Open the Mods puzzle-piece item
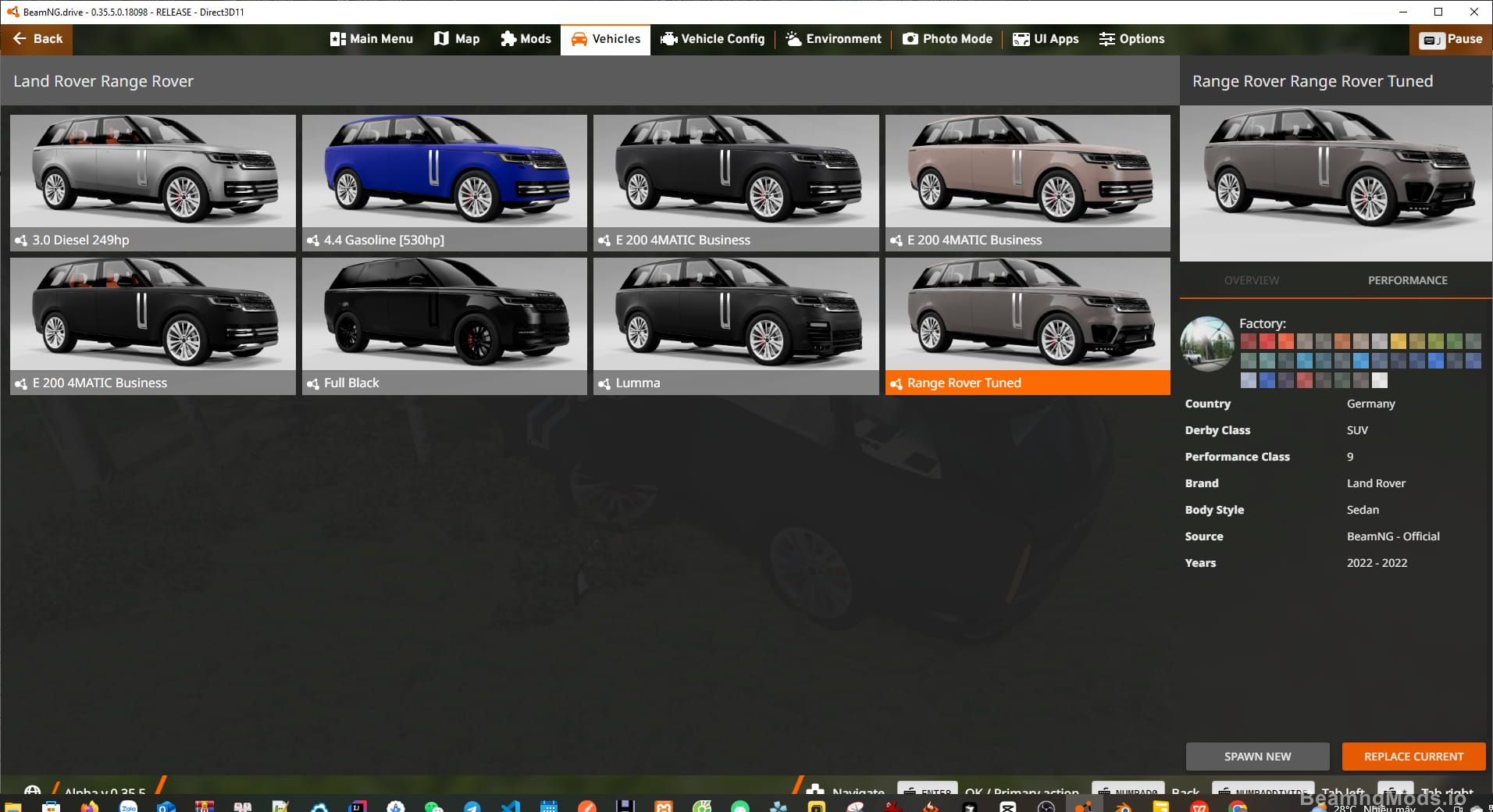The height and width of the screenshot is (812, 1493). pyautogui.click(x=526, y=38)
